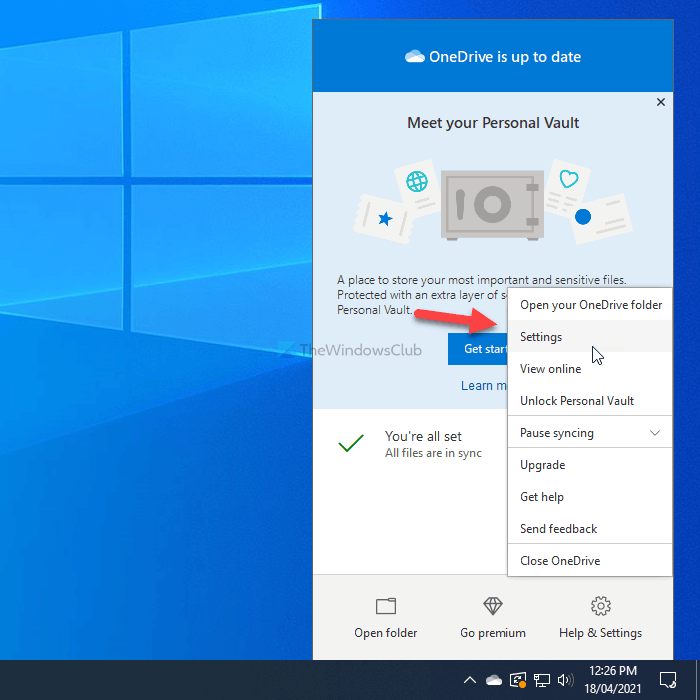
Task: Click the OneDrive cloud icon in system tray
Action: [493, 680]
